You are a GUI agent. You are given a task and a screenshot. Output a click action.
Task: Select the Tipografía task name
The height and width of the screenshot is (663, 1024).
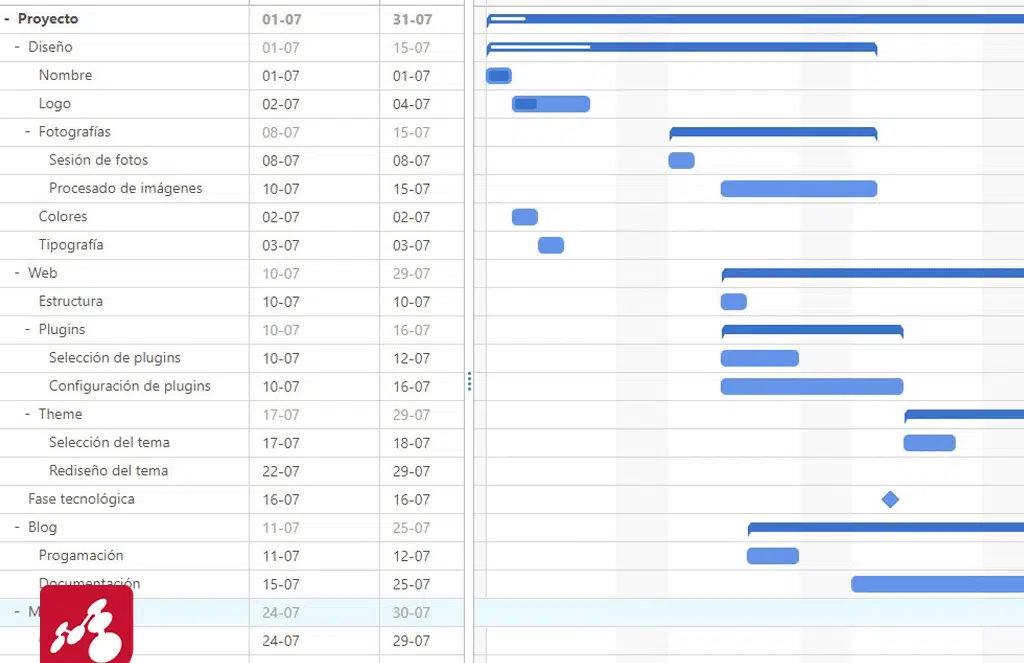click(71, 245)
